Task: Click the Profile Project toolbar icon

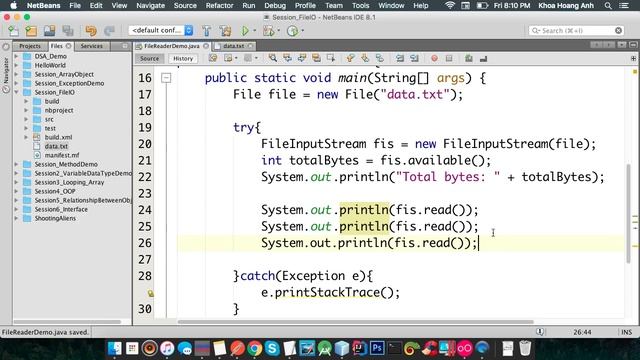Action: 292,31
